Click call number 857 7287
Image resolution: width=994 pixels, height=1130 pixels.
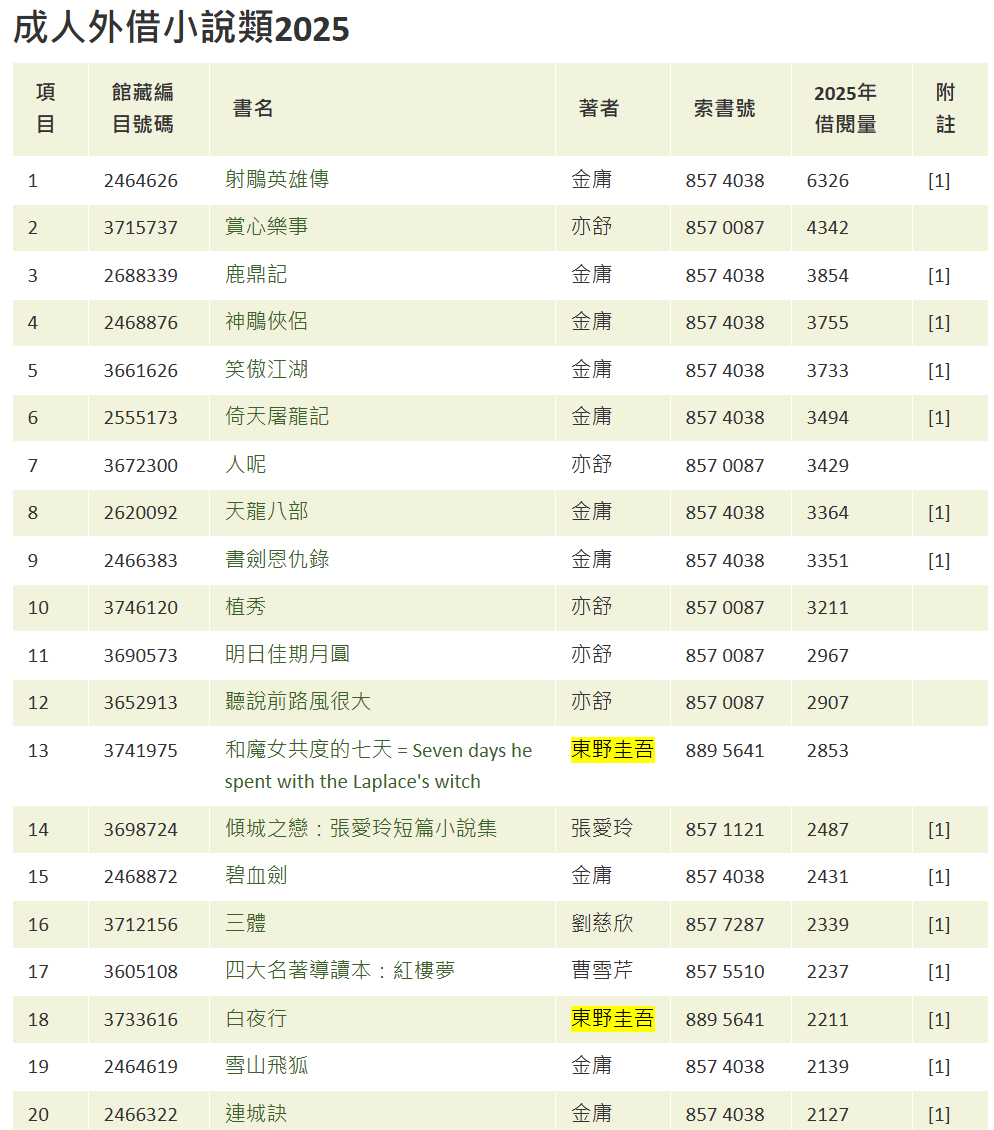pos(724,925)
